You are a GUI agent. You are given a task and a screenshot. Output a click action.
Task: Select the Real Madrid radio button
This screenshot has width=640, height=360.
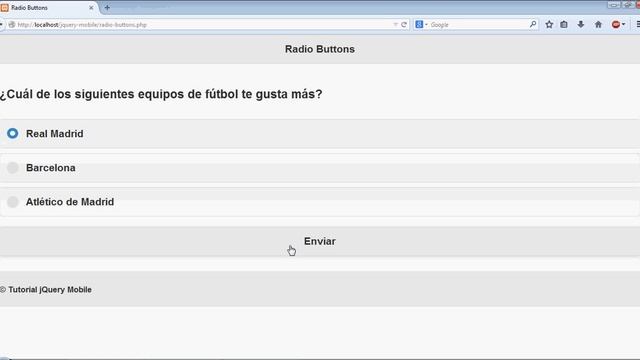13,133
